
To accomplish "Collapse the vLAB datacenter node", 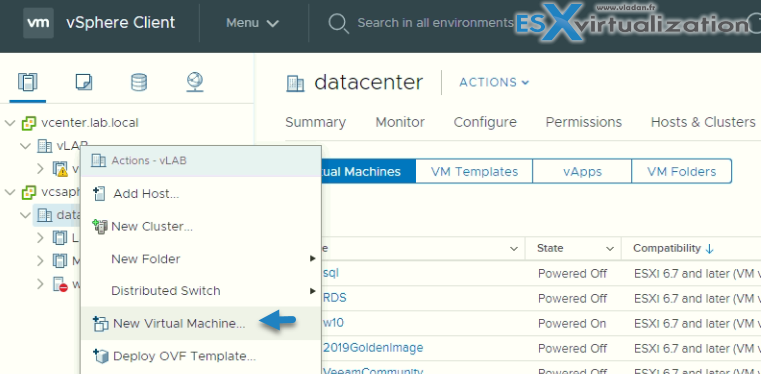I will point(26,146).
